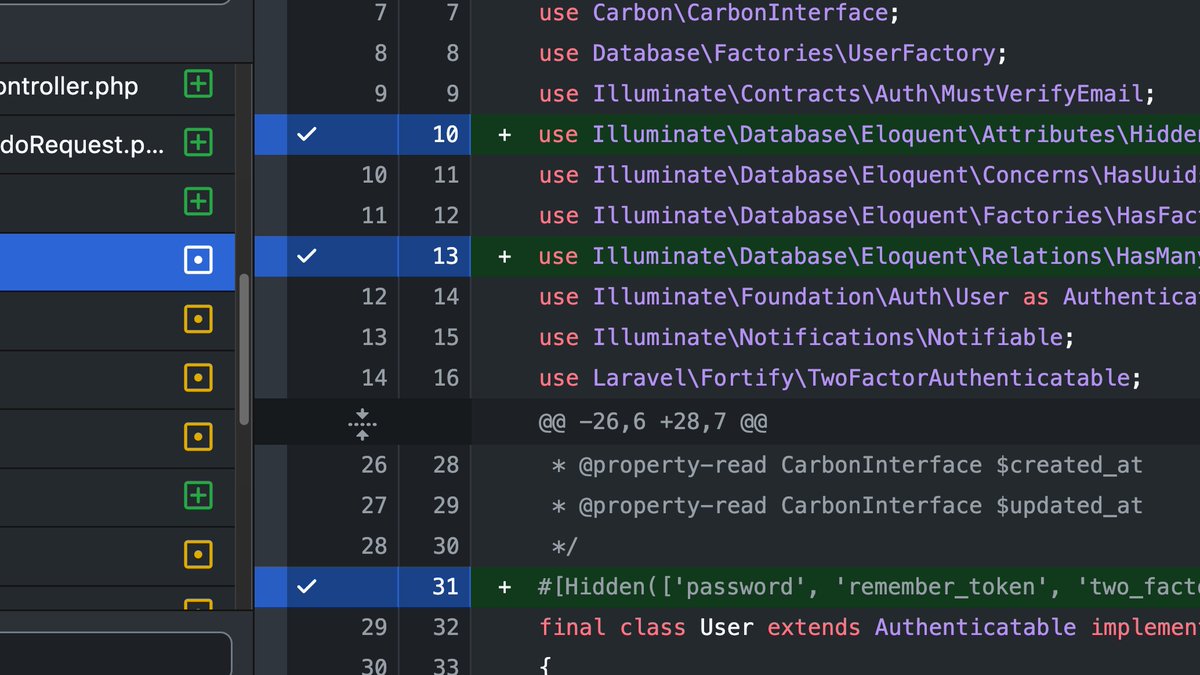Click the Foundation\Auth\User as Authentica line
The height and width of the screenshot is (675, 1200).
(869, 297)
